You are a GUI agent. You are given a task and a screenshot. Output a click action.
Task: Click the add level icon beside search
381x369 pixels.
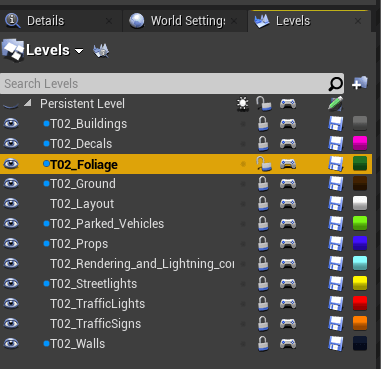tap(360, 83)
